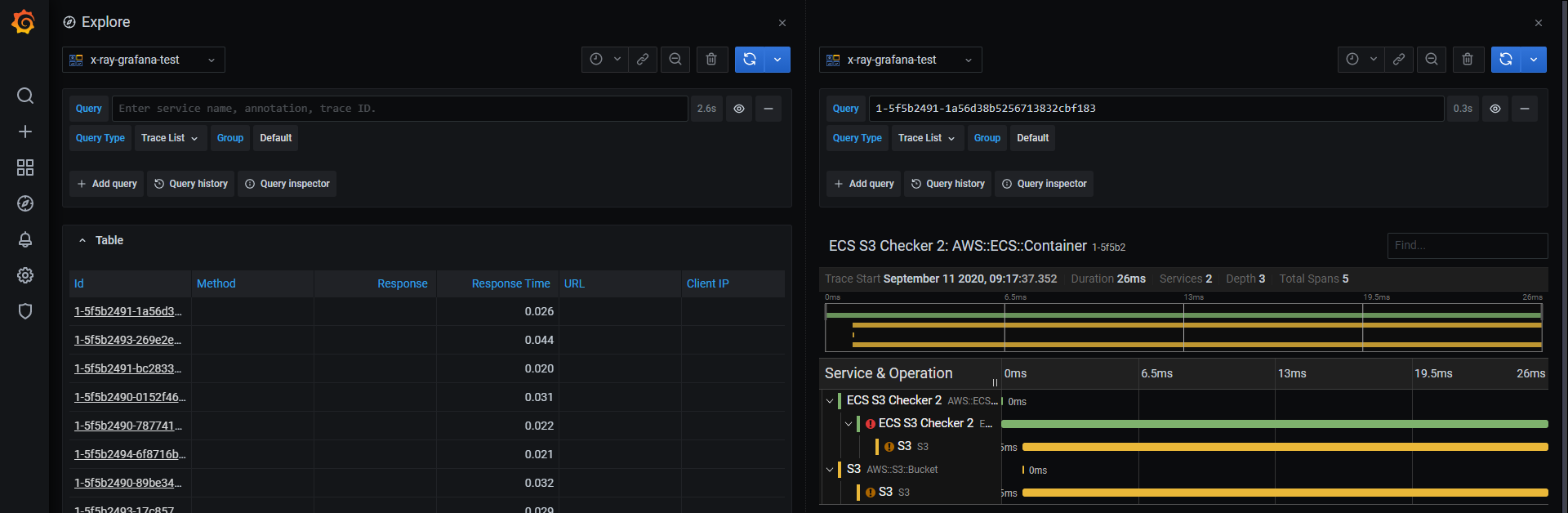
Task: Click the Grafana logo in the sidebar
Action: [x=24, y=22]
